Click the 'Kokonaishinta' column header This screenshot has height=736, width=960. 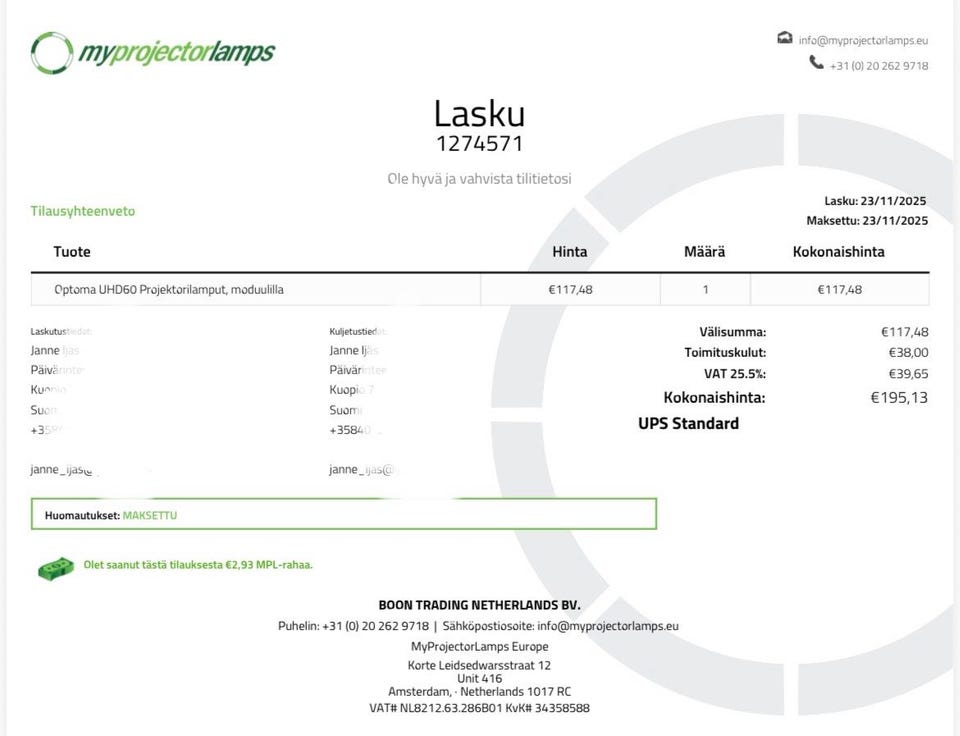coord(839,252)
